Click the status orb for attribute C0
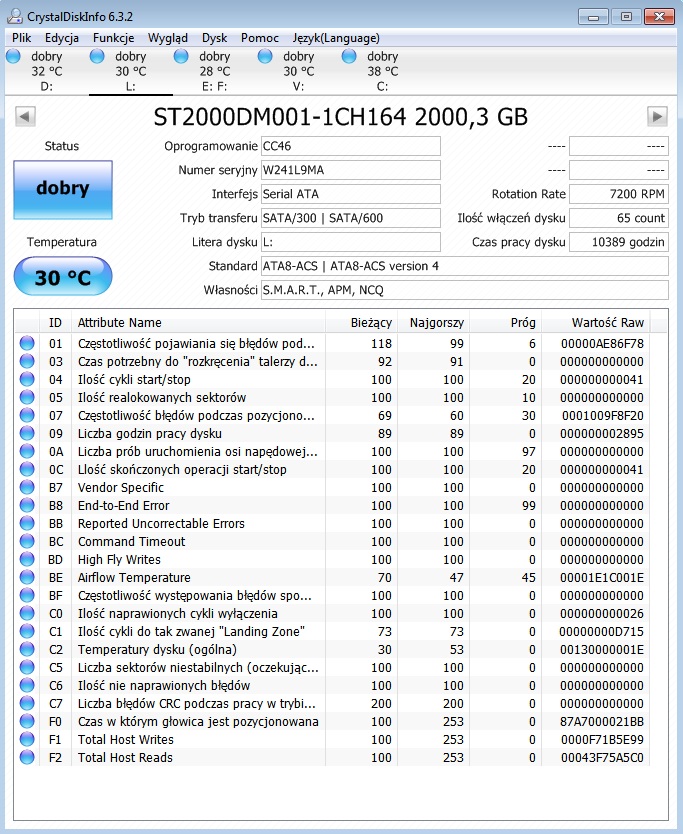This screenshot has width=683, height=834. 27,613
